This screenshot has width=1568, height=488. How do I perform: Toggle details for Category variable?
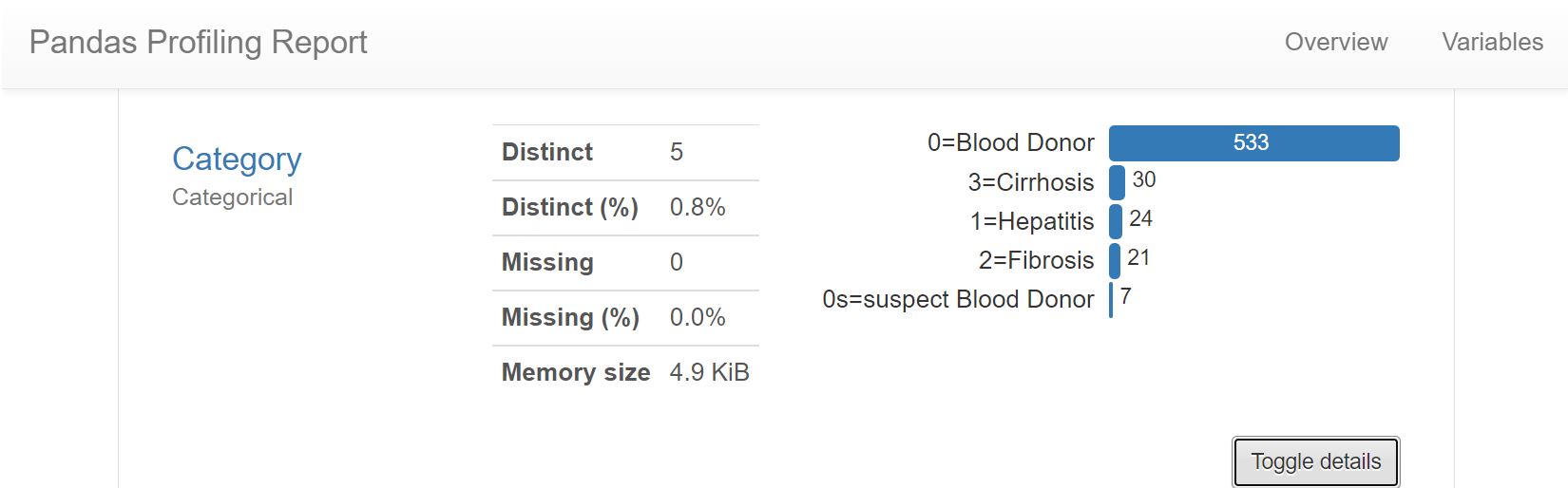[1315, 461]
